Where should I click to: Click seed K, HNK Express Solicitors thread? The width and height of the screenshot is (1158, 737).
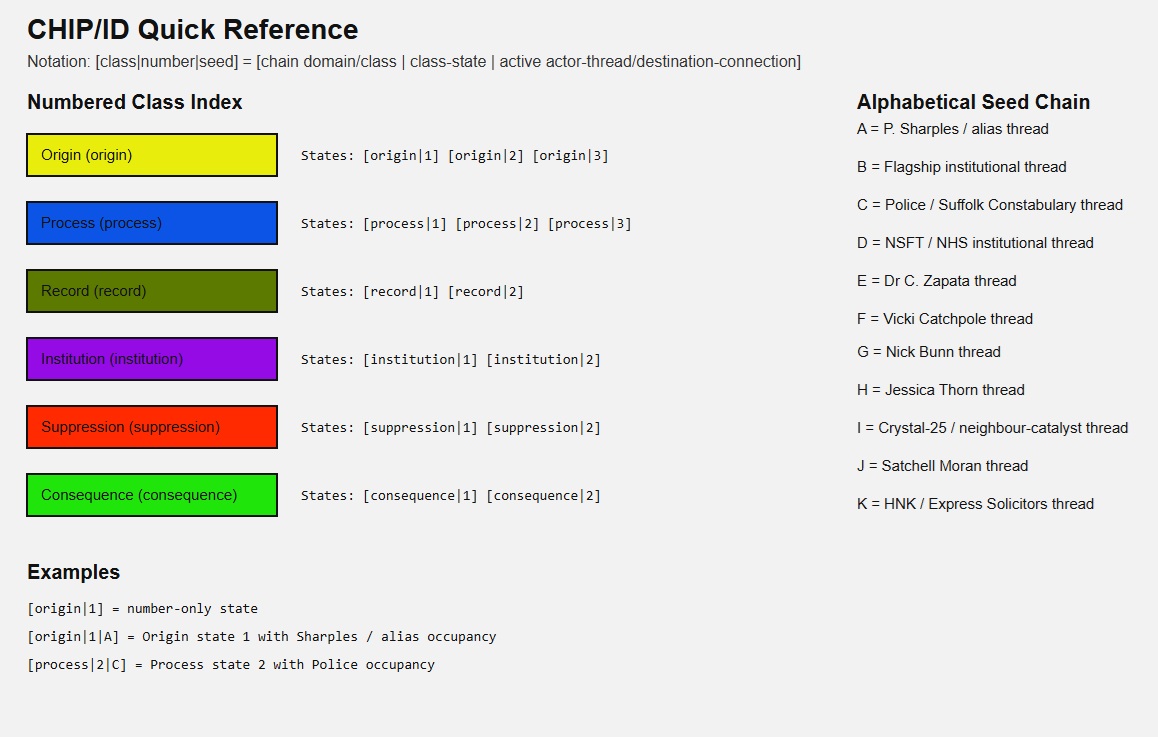(x=976, y=504)
